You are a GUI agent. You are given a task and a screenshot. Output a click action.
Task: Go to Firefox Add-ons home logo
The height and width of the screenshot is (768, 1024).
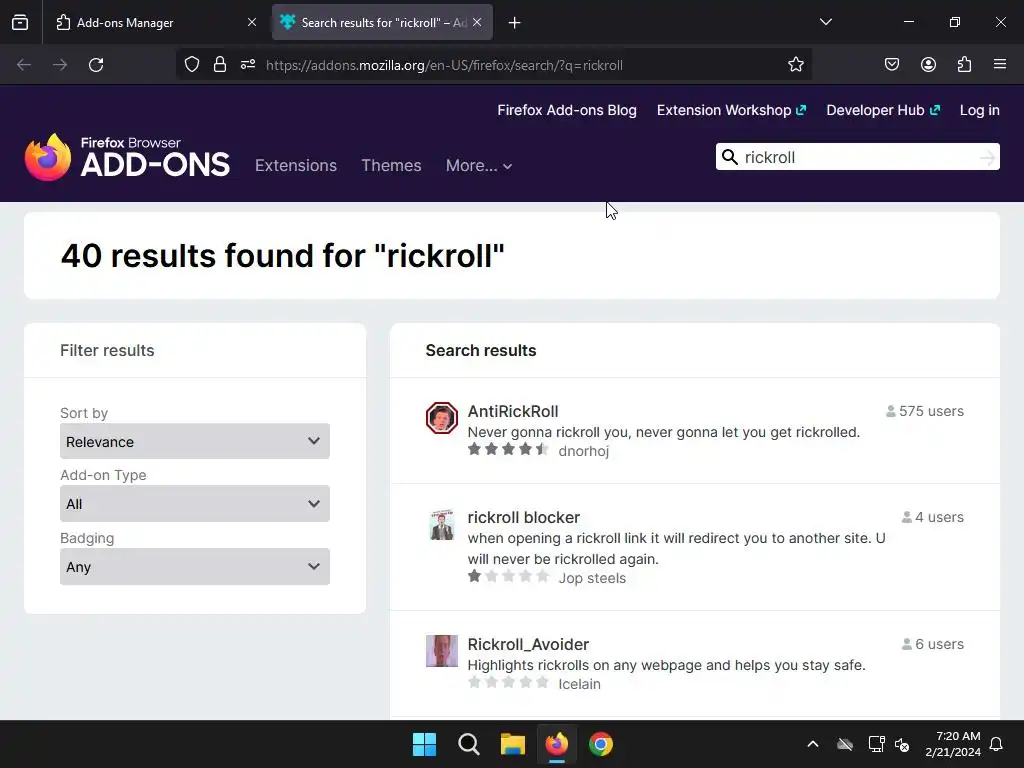tap(127, 157)
